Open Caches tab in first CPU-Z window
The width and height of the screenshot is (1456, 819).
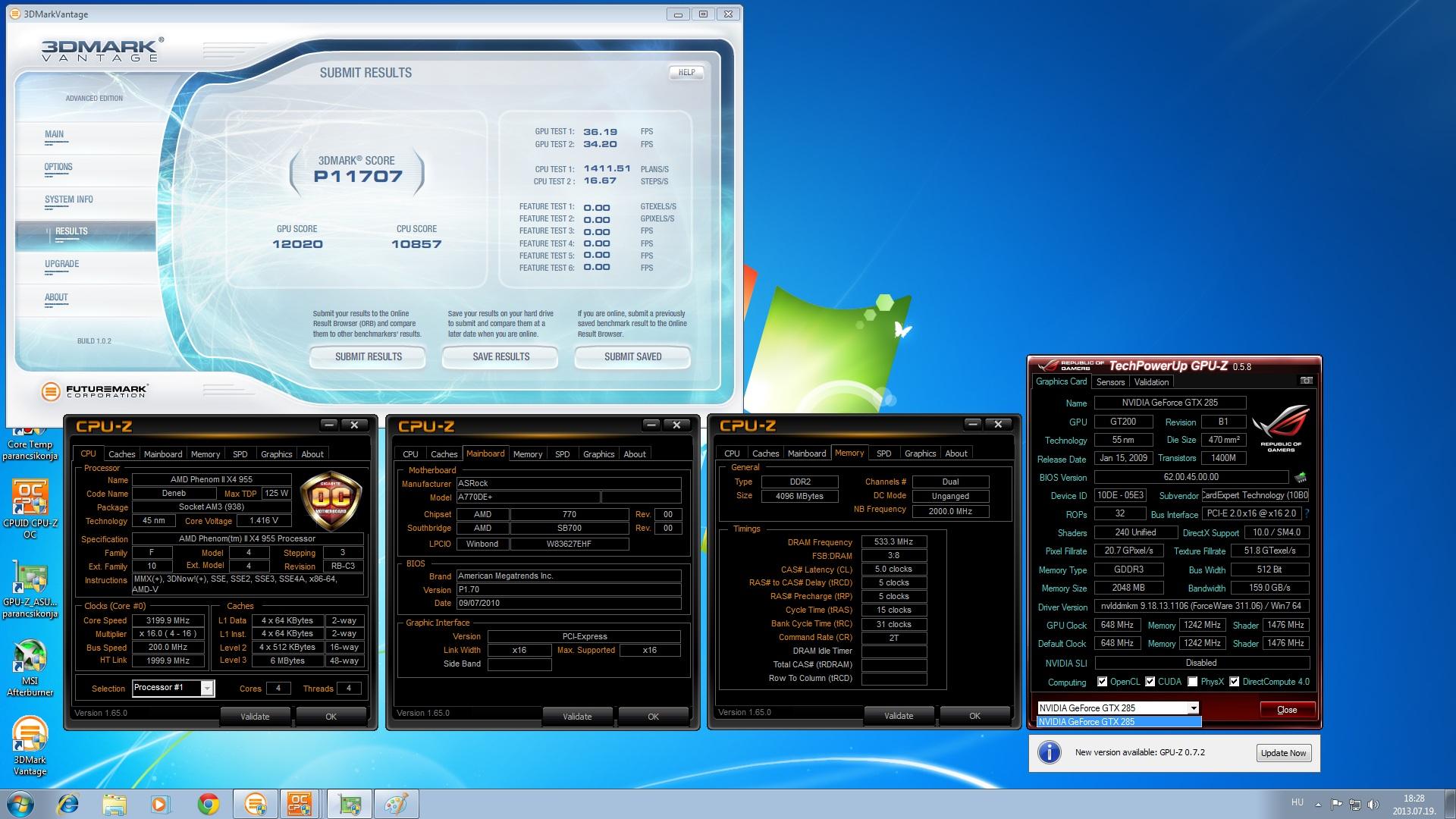point(121,454)
